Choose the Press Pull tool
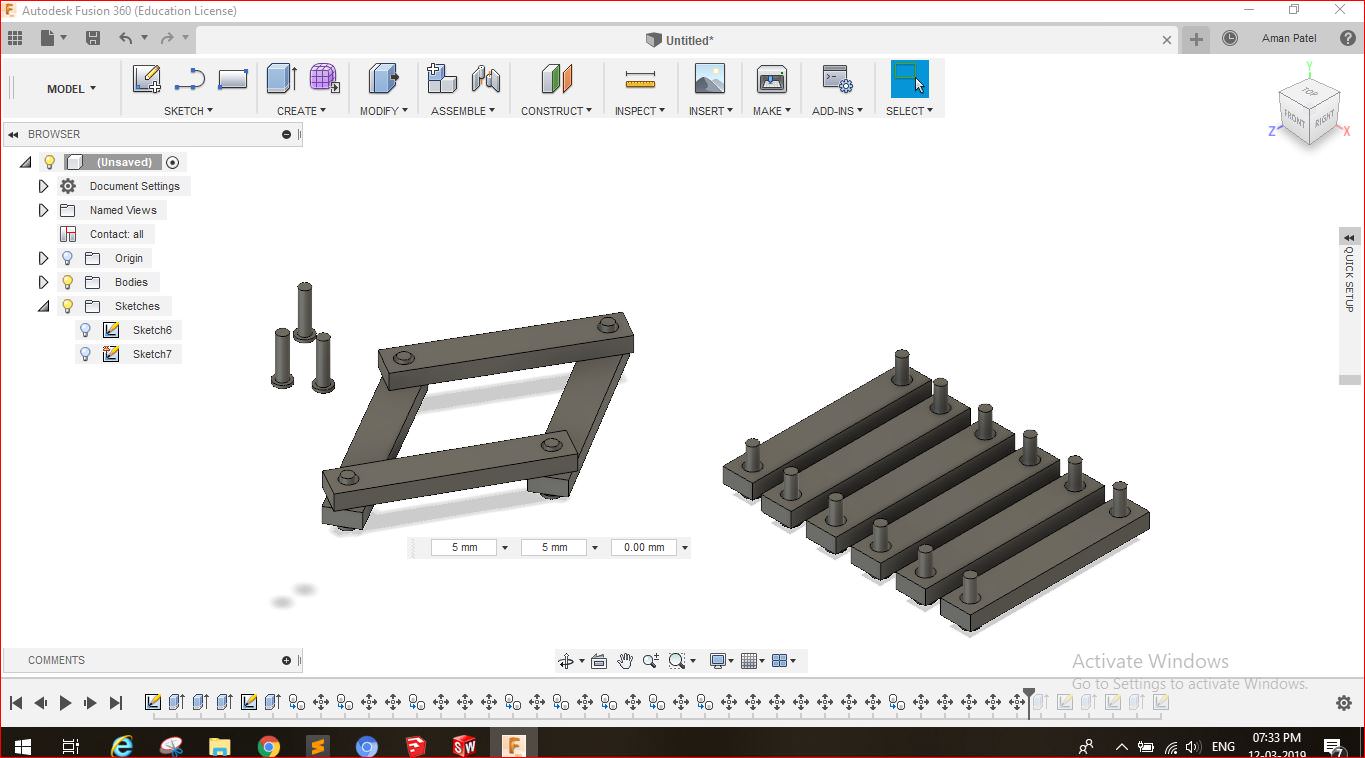 [x=383, y=79]
